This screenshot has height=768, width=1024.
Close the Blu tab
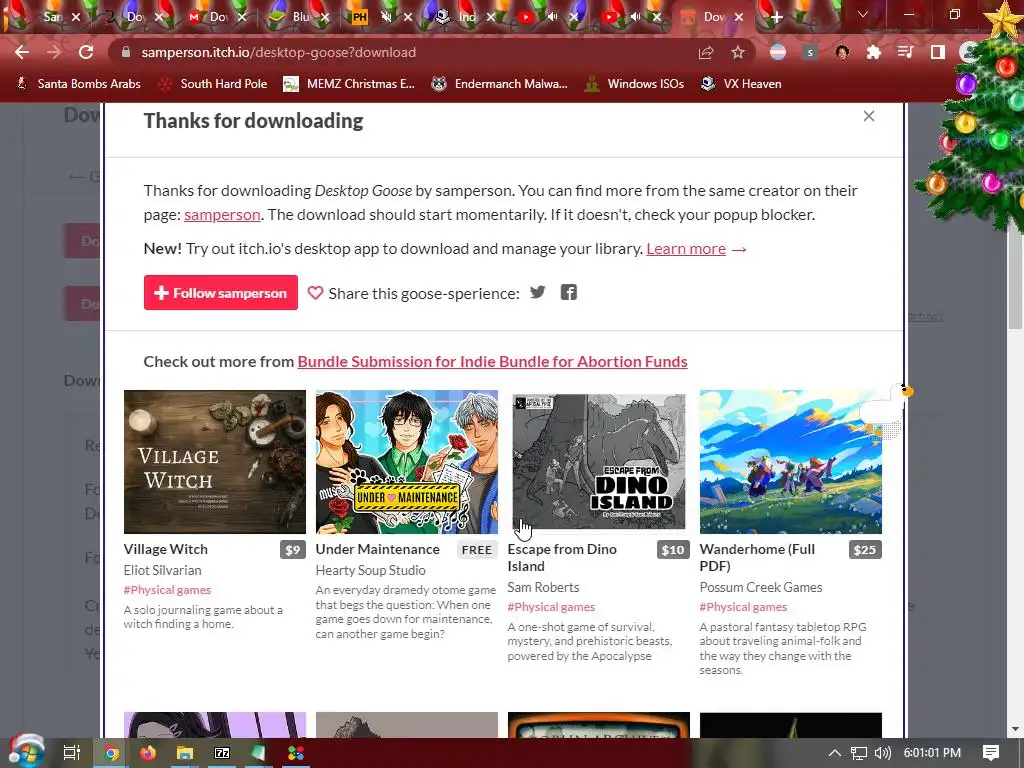(325, 17)
